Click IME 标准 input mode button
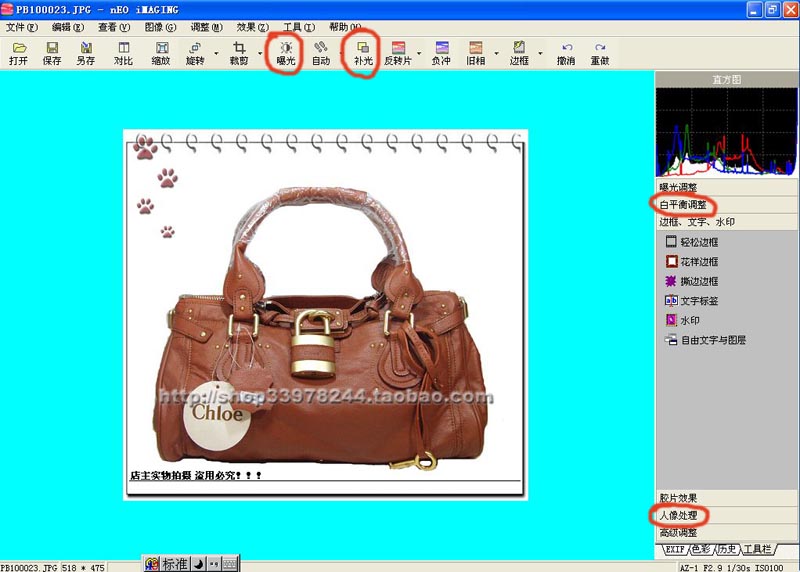The image size is (800, 572). click(x=174, y=564)
